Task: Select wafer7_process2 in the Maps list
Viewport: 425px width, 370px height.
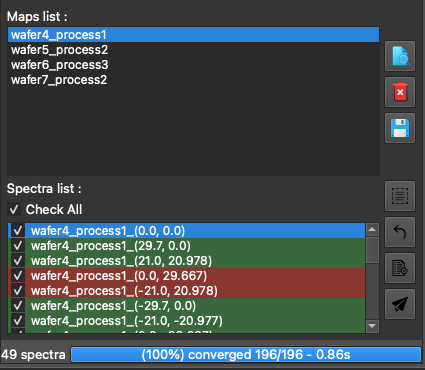Action: (193, 80)
